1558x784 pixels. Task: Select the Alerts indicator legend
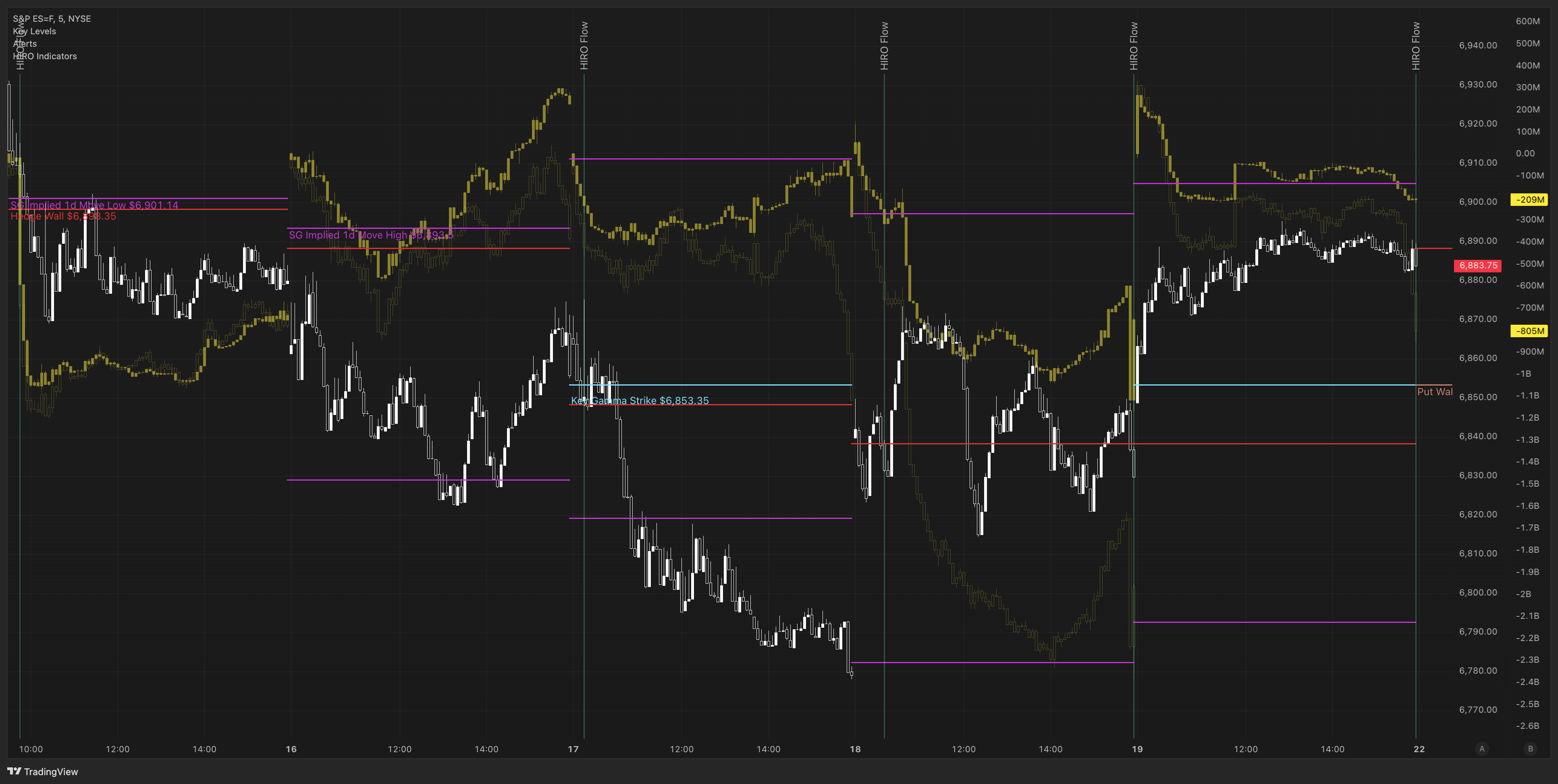pyautogui.click(x=25, y=44)
